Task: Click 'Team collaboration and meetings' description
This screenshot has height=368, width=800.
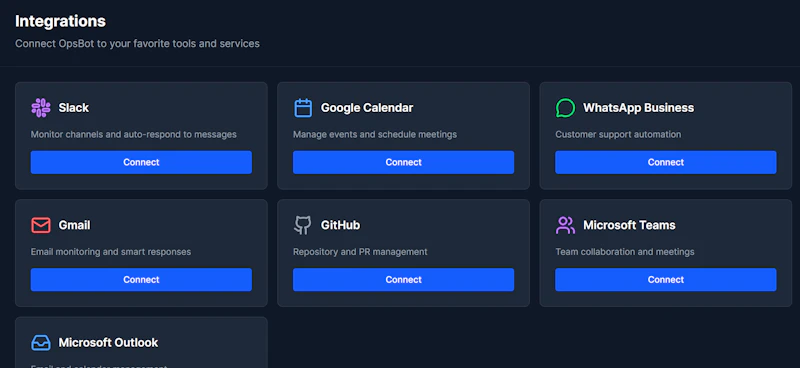Action: point(624,252)
